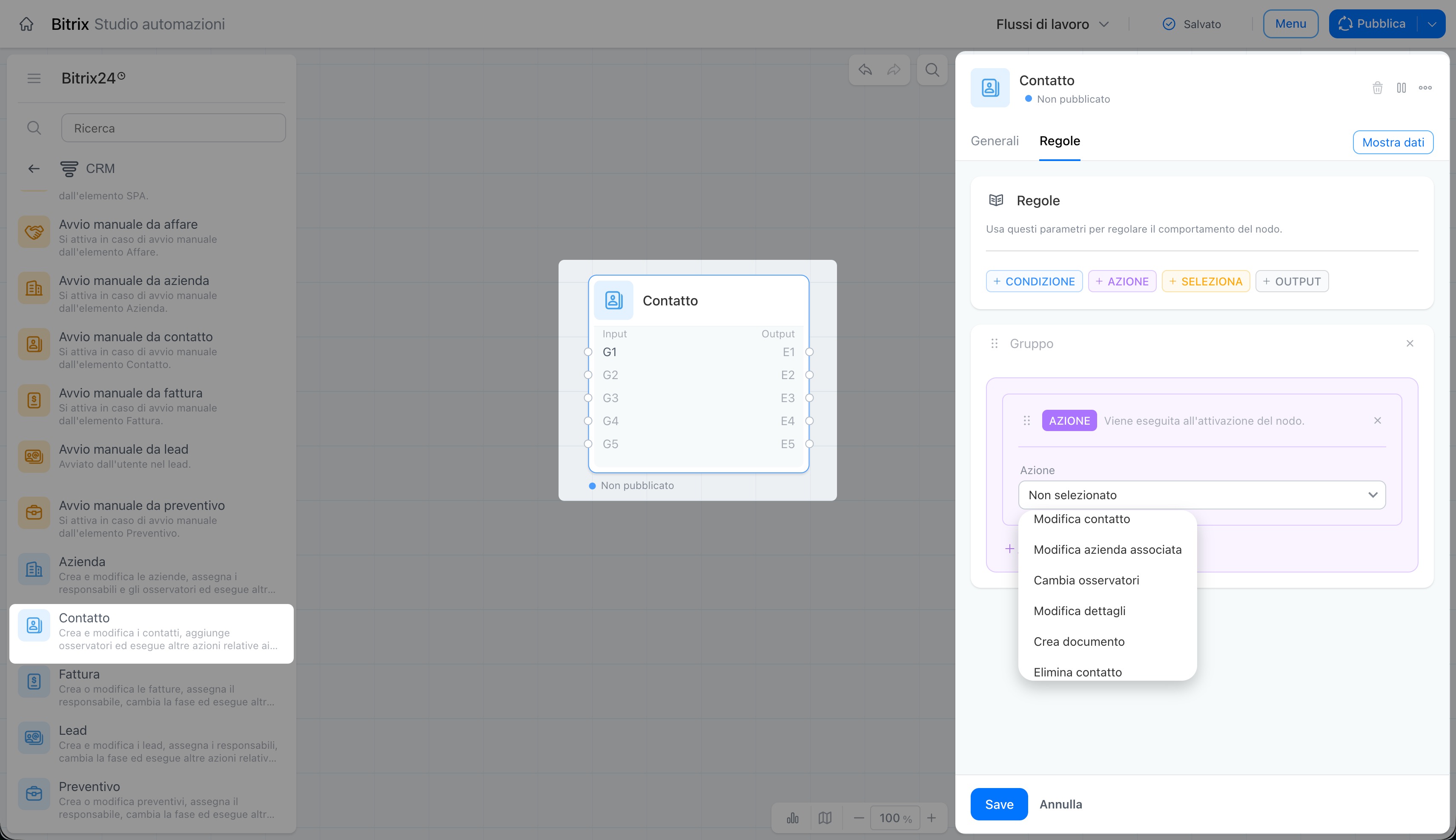Click the Save button
Screen dimensions: 1456x840
[x=999, y=804]
